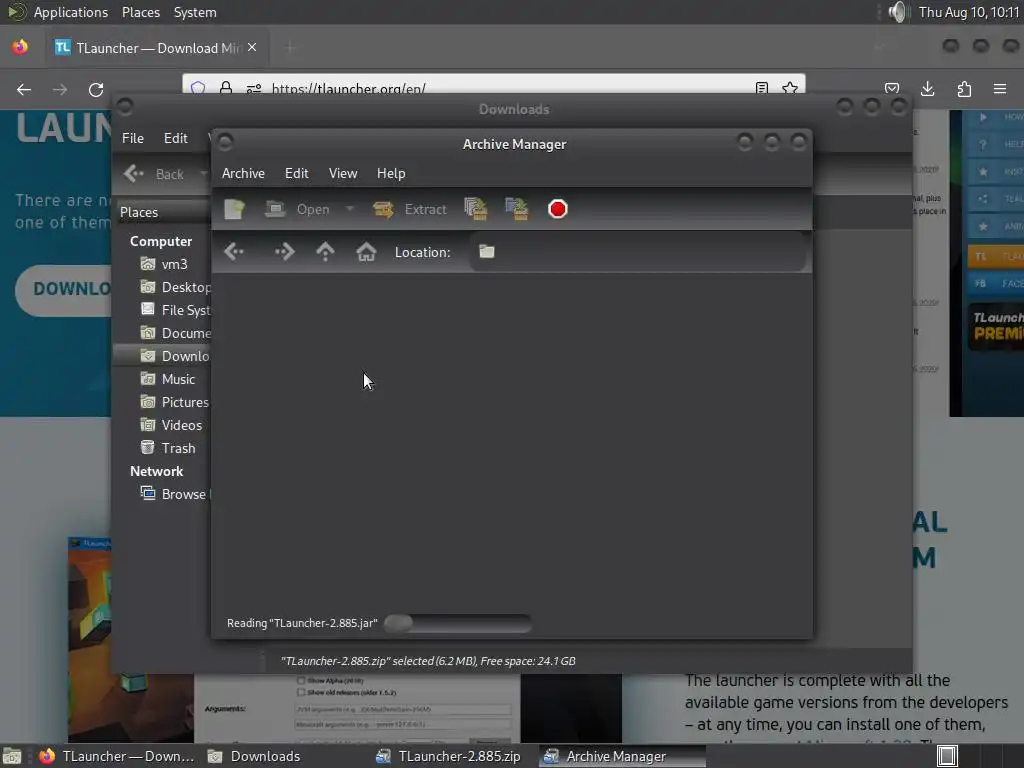Select the TLauncher Firefox tab
1024x768 pixels.
157,48
